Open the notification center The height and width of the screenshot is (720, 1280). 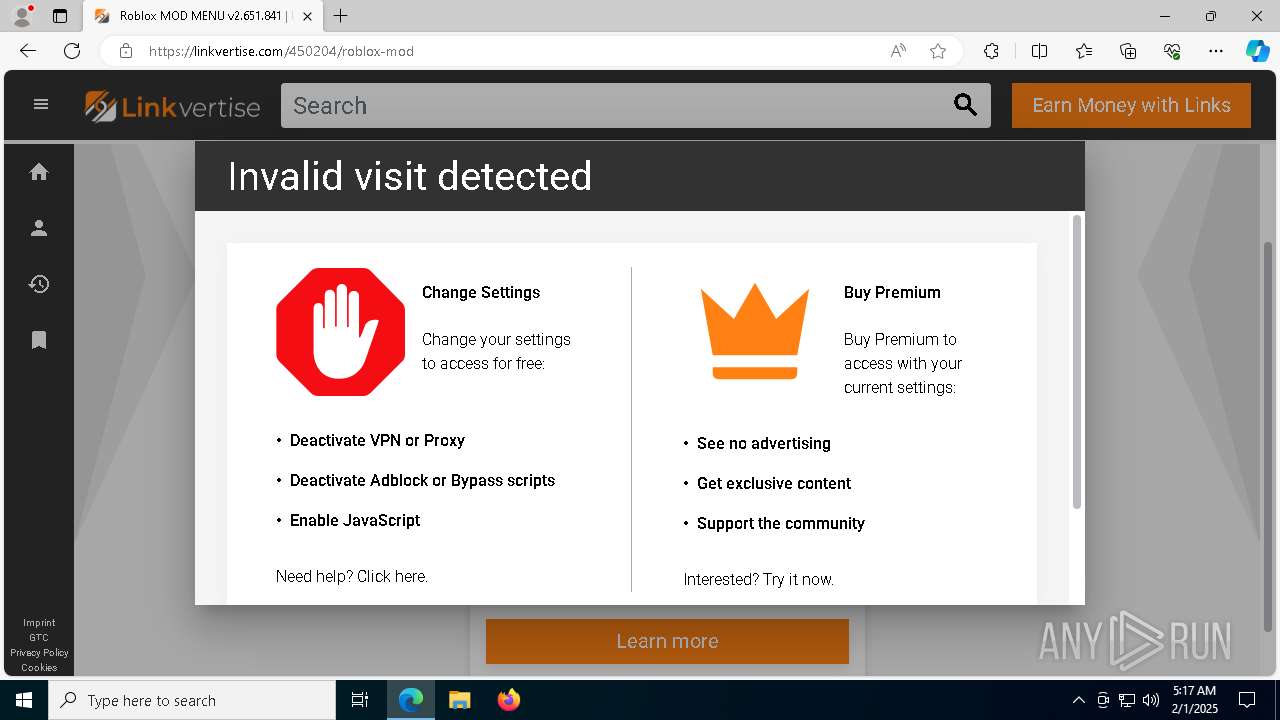point(1247,700)
